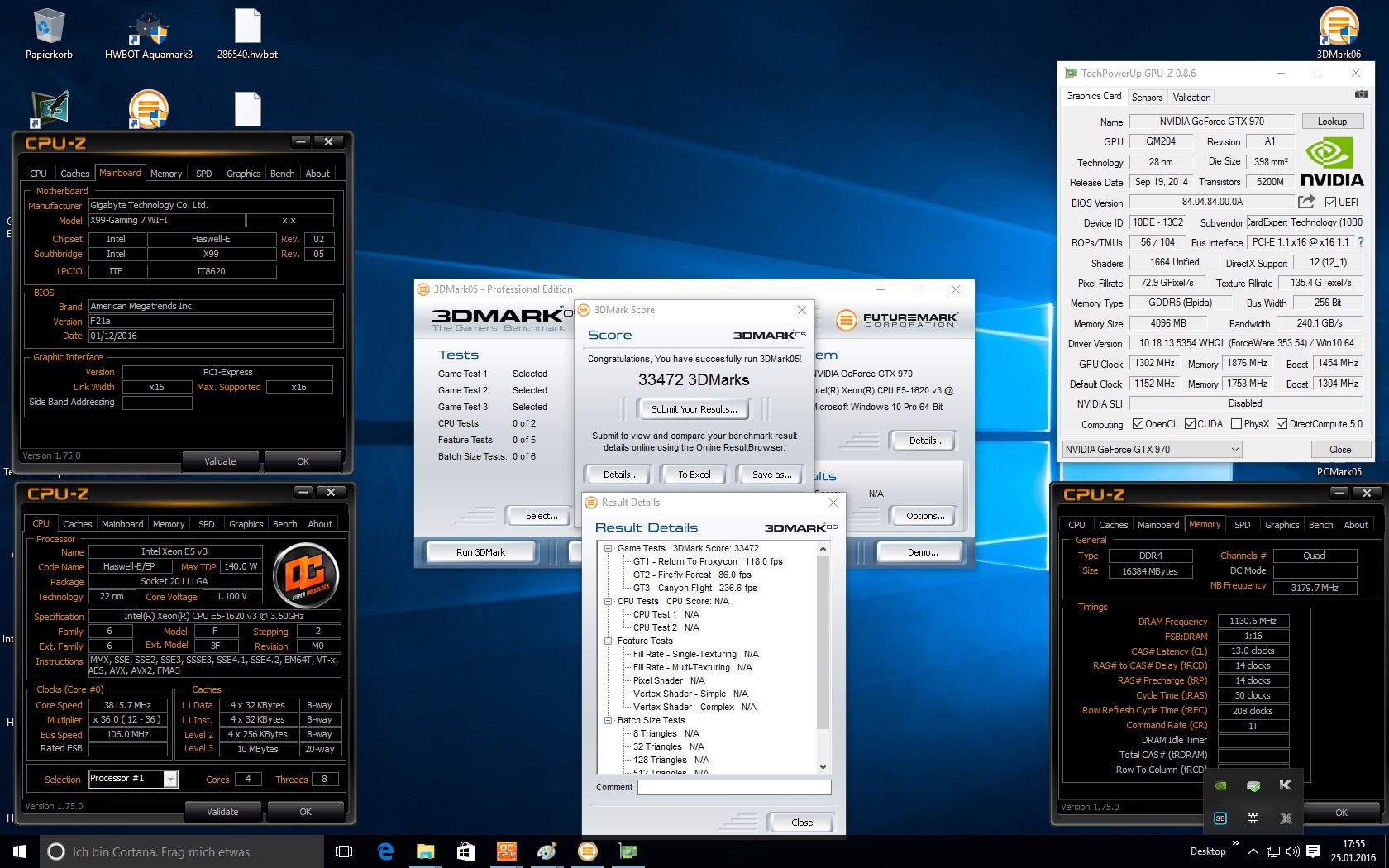Open the SPD tab in Mainboard CPU-Z window

coord(203,174)
